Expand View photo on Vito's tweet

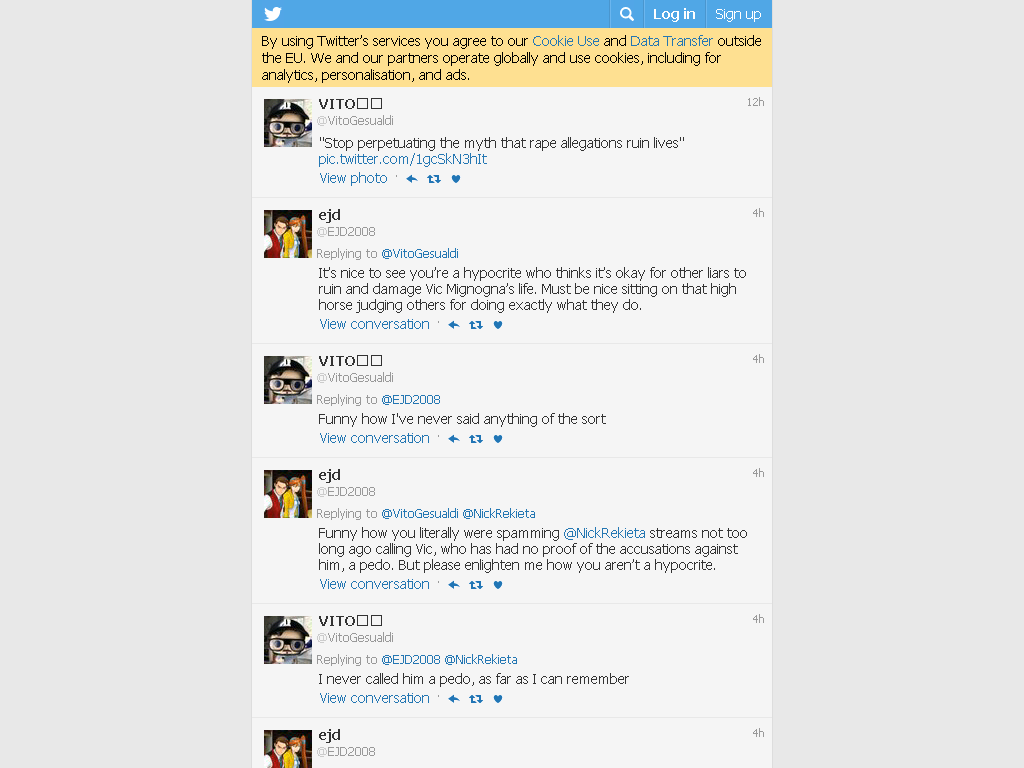(x=353, y=178)
